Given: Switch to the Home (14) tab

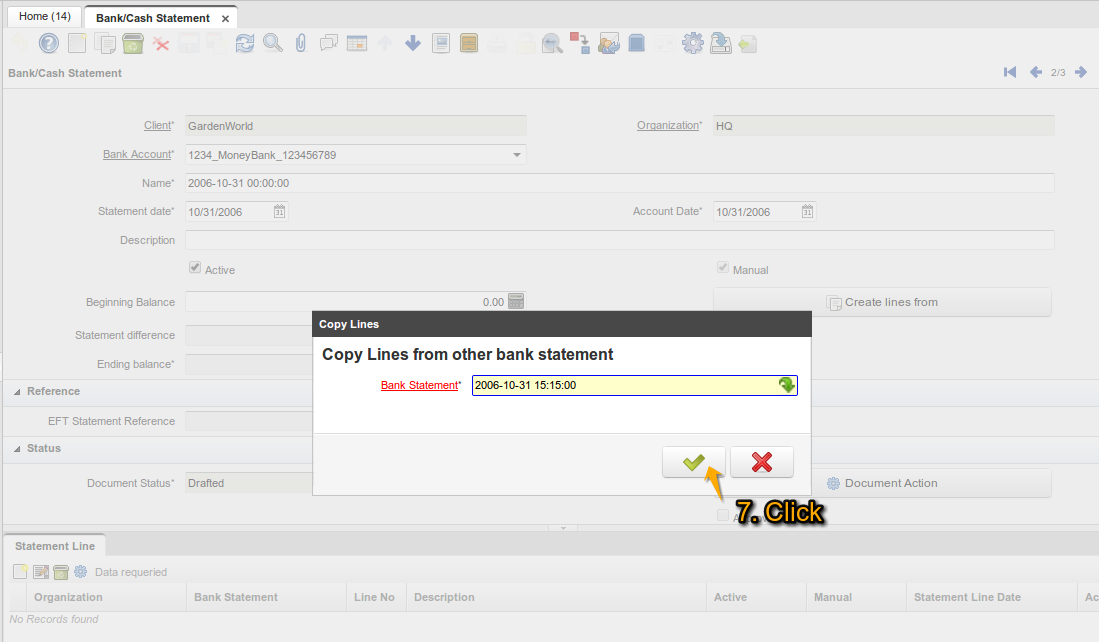Looking at the screenshot, I should coord(44,17).
